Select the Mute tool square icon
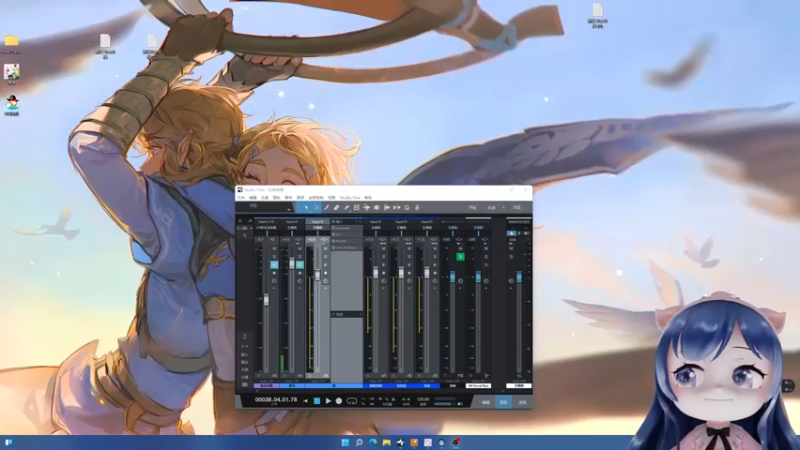The image size is (800, 450). (357, 208)
